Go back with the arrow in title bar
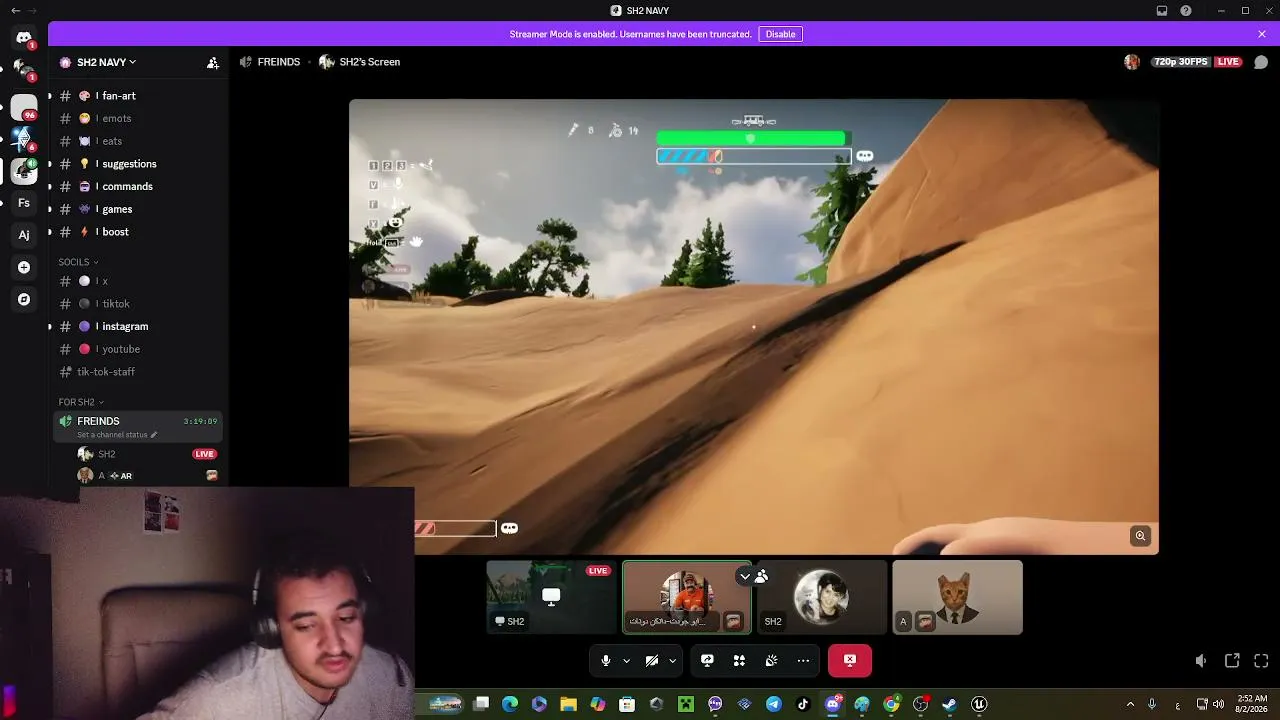The image size is (1280, 720). pyautogui.click(x=15, y=11)
